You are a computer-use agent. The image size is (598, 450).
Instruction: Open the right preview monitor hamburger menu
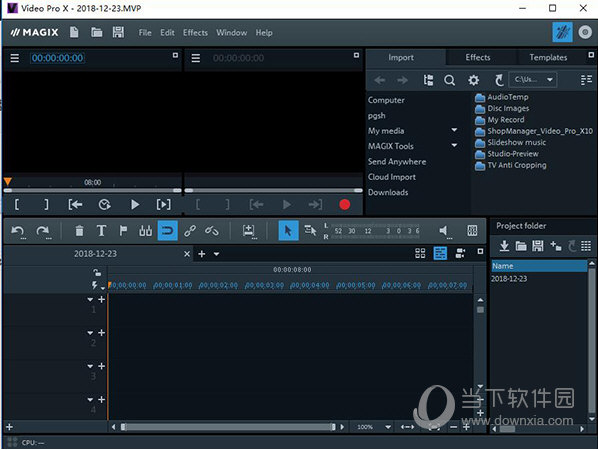click(x=196, y=58)
